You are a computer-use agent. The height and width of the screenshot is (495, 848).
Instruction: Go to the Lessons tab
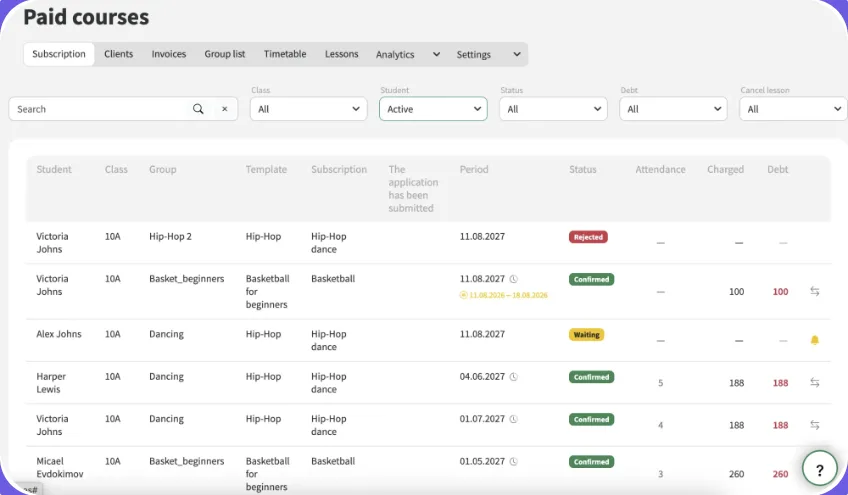pos(341,54)
